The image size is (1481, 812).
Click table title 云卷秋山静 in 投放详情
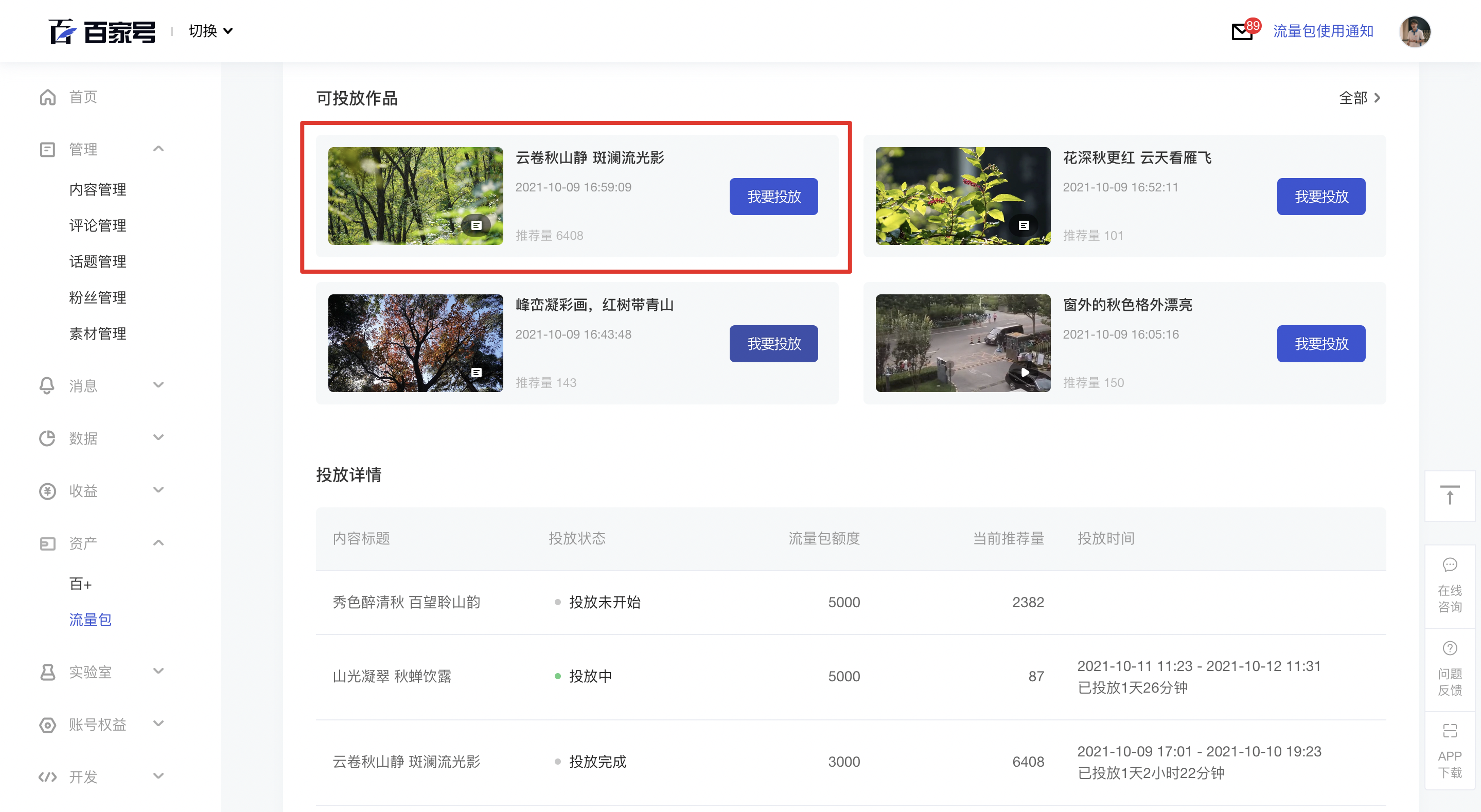point(407,762)
